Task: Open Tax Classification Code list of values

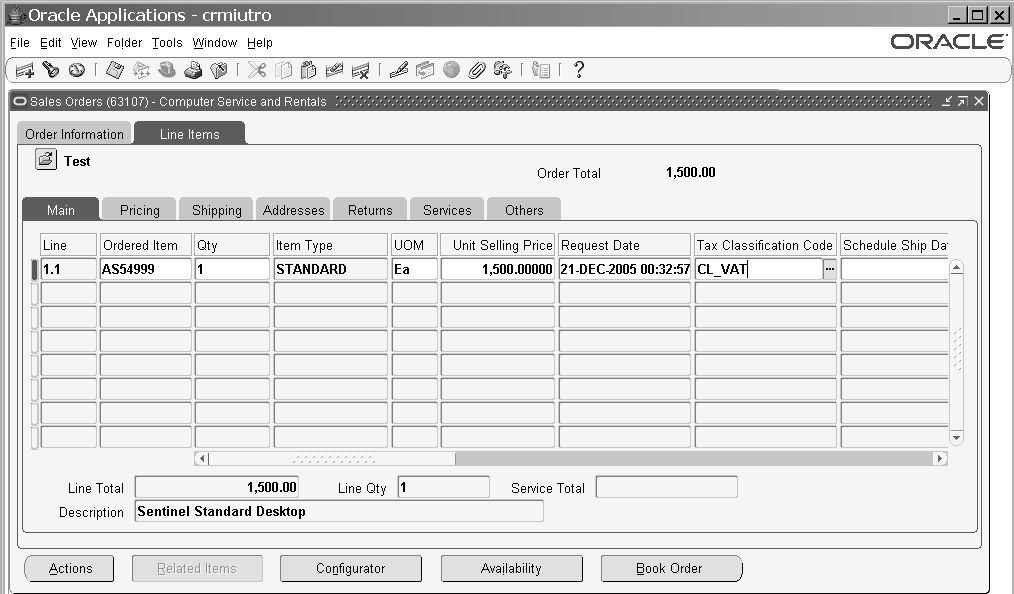Action: click(830, 269)
